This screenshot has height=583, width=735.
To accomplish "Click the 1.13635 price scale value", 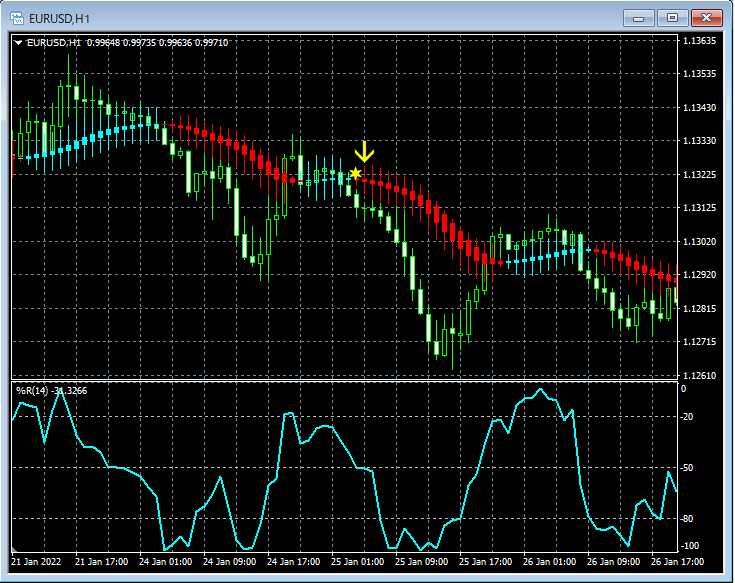I will [699, 41].
